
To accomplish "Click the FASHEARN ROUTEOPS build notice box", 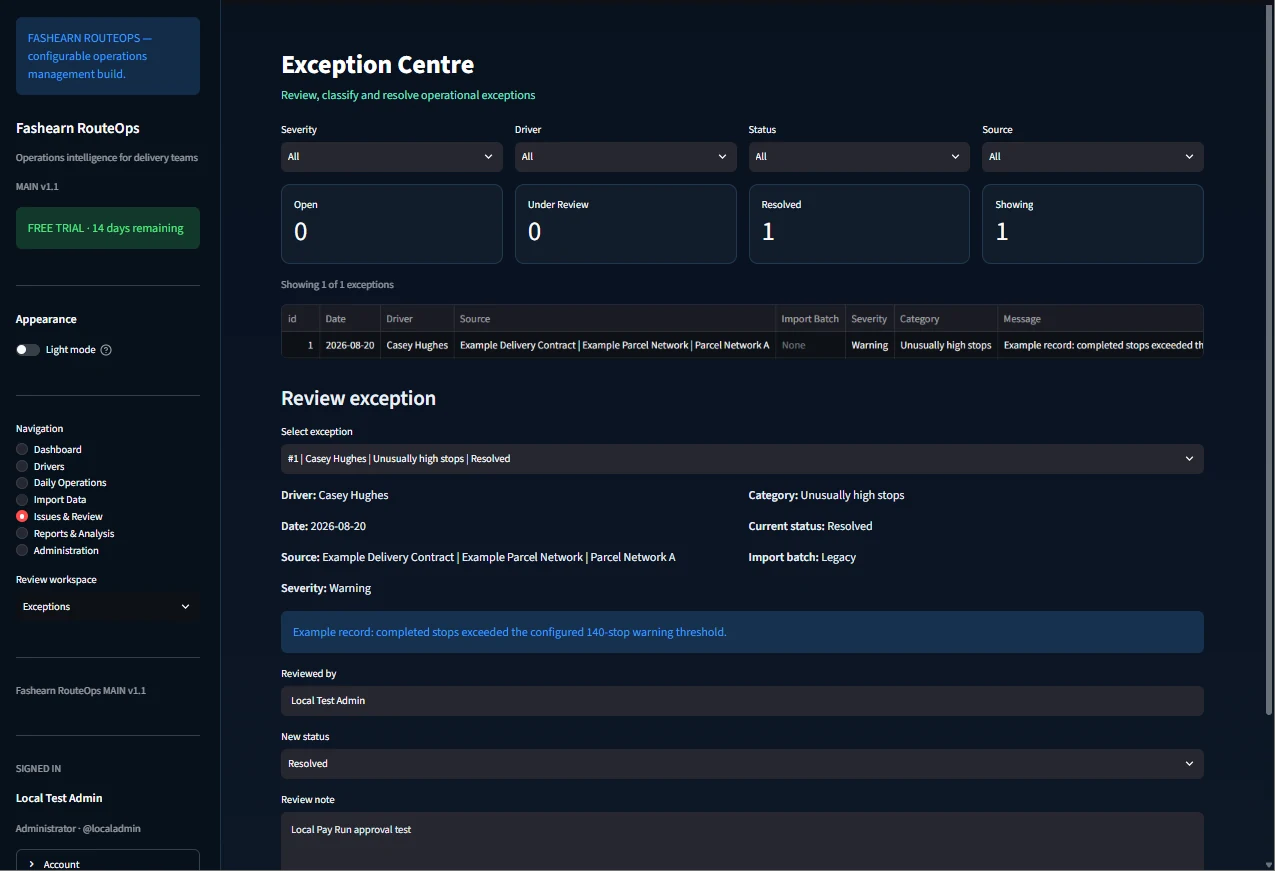I will point(108,56).
